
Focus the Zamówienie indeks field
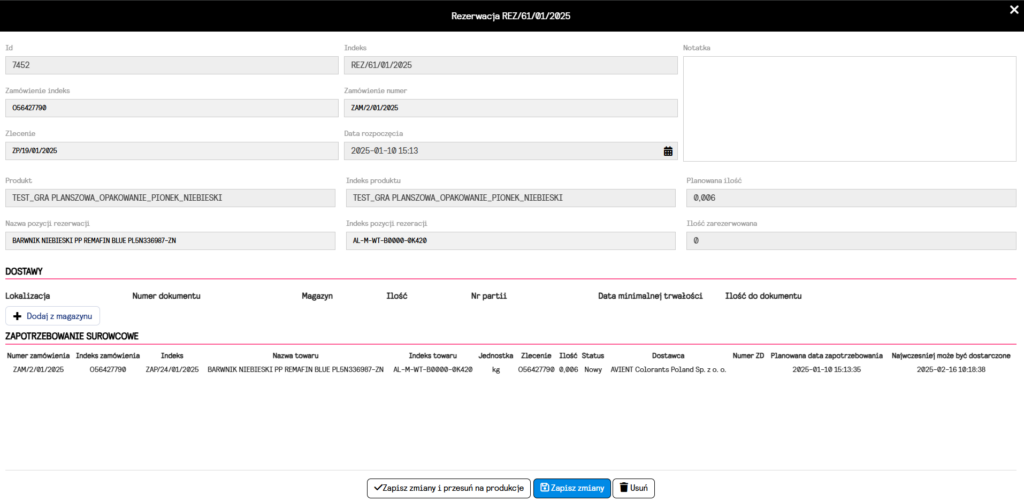tap(171, 108)
